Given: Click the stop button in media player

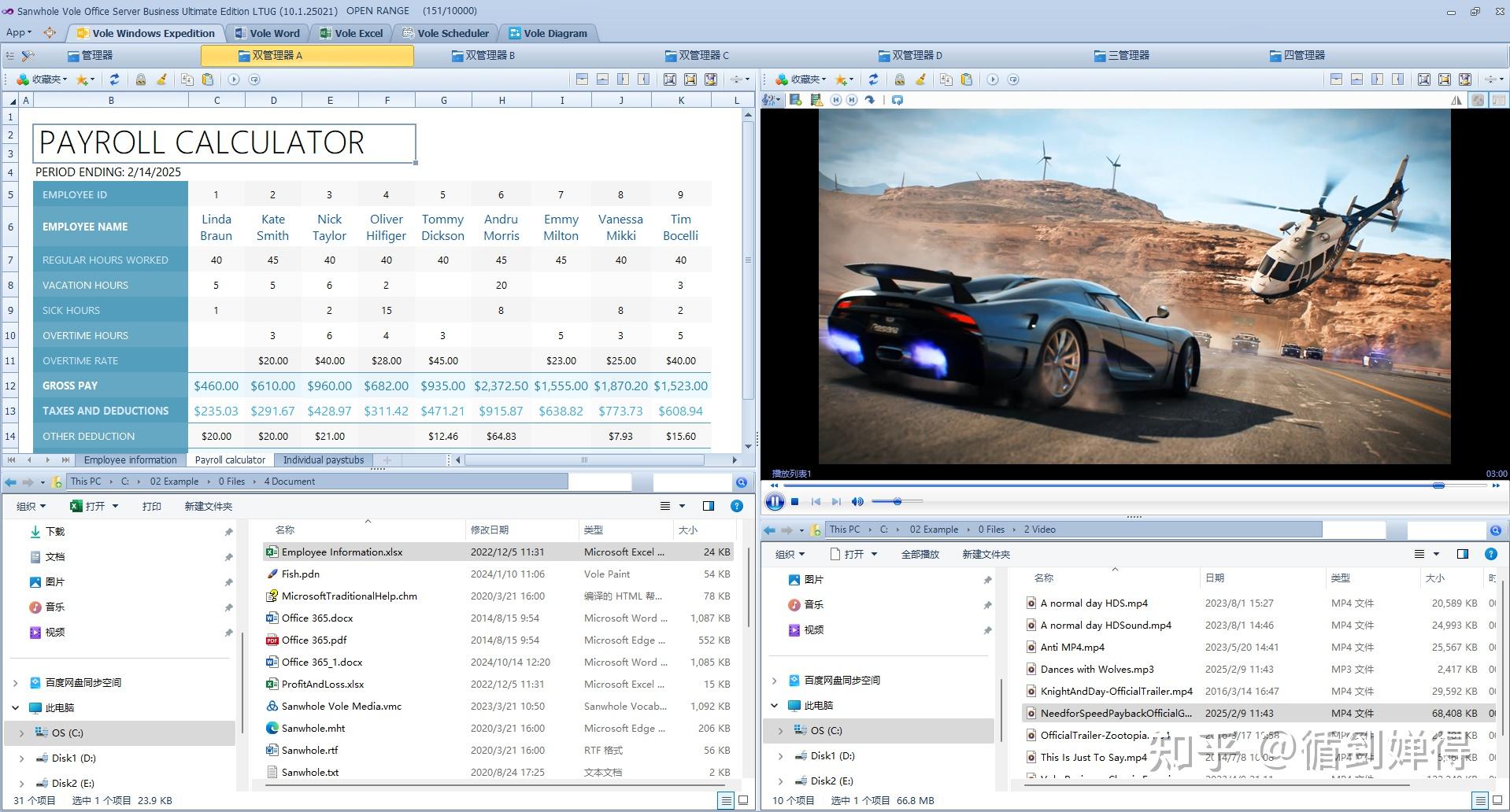Looking at the screenshot, I should 795,501.
